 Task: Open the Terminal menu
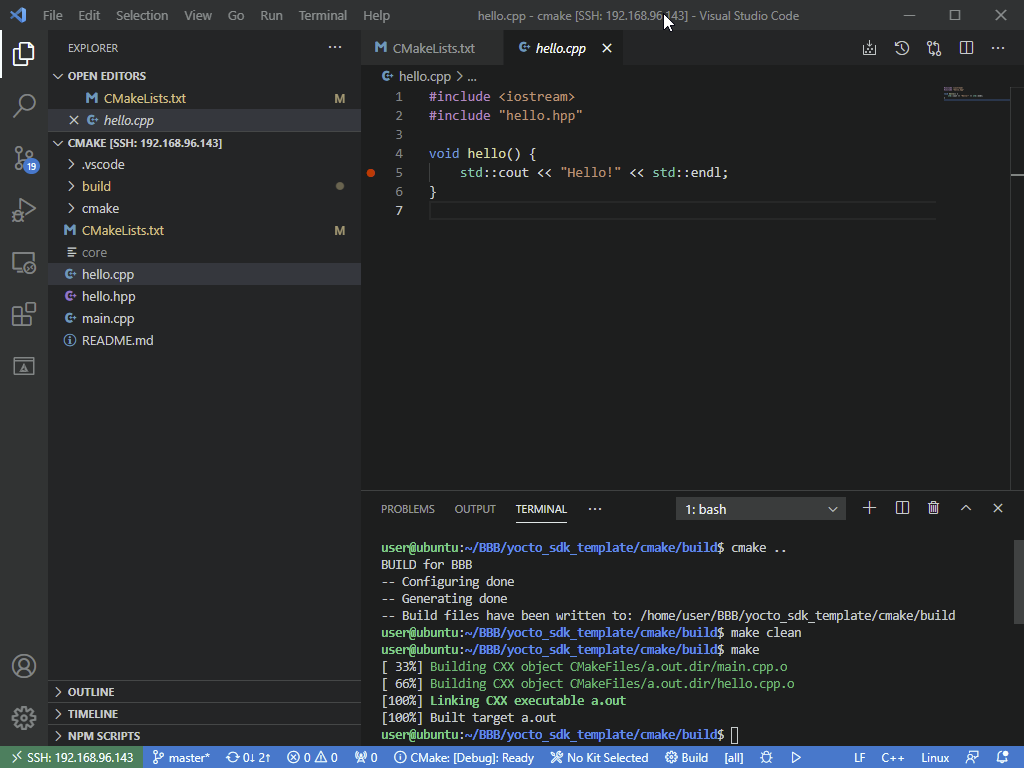pos(322,15)
